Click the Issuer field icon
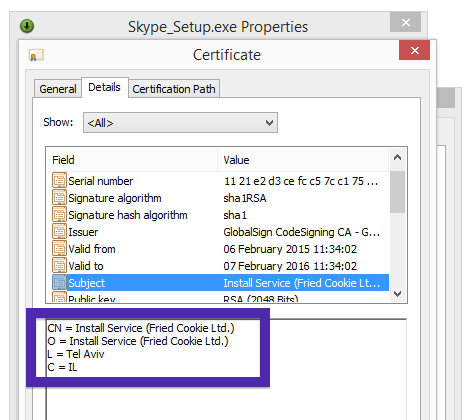 [59, 232]
